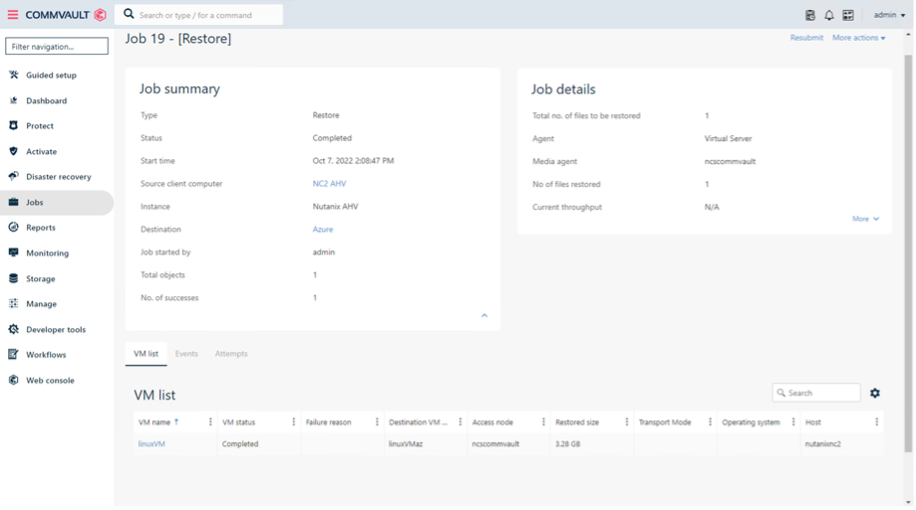Viewport: 916px width, 510px height.
Task: Click the VM list Search box
Action: pyautogui.click(x=816, y=393)
